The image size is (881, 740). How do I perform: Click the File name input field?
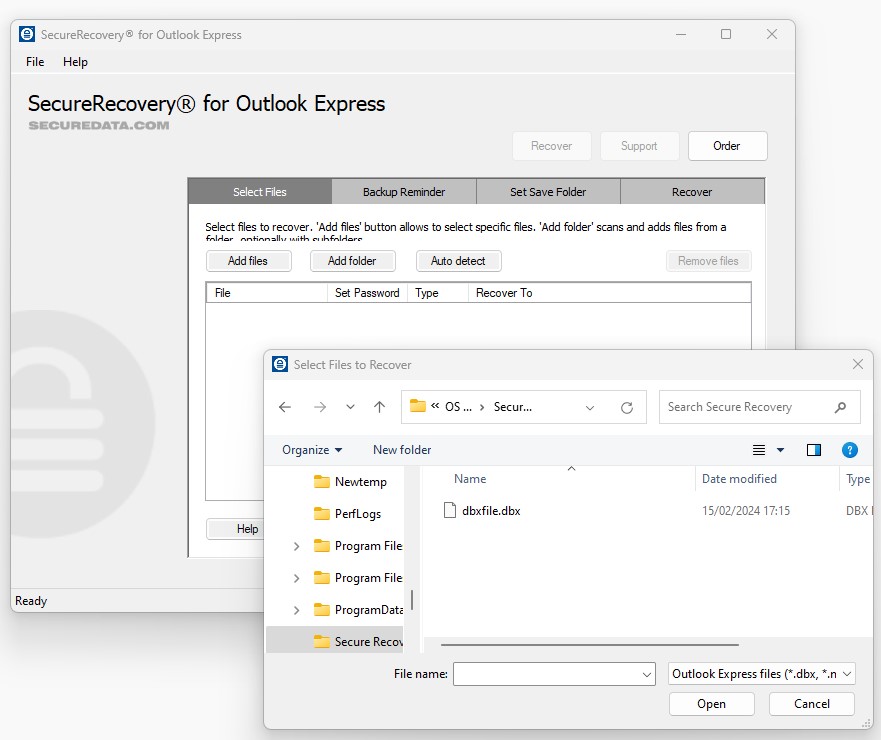[546, 675]
